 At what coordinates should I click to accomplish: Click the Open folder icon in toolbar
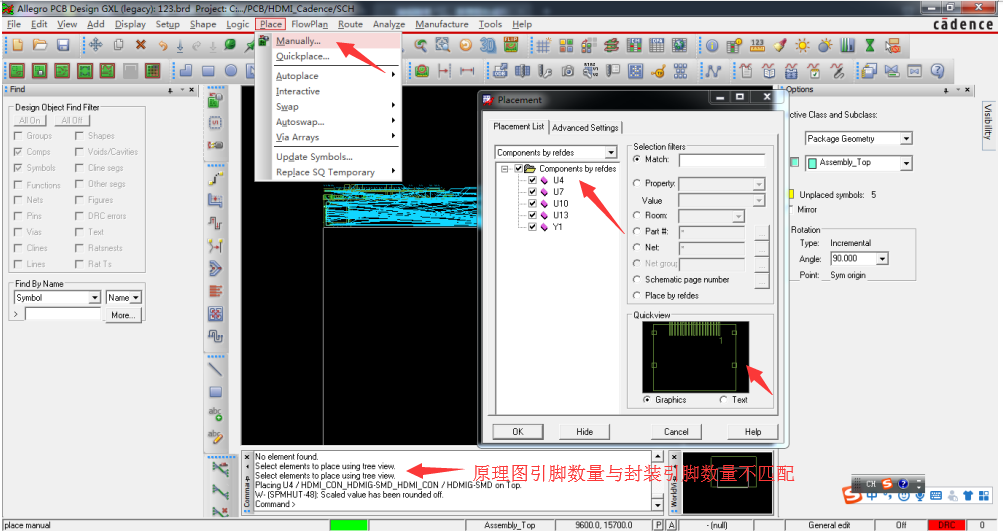click(40, 45)
